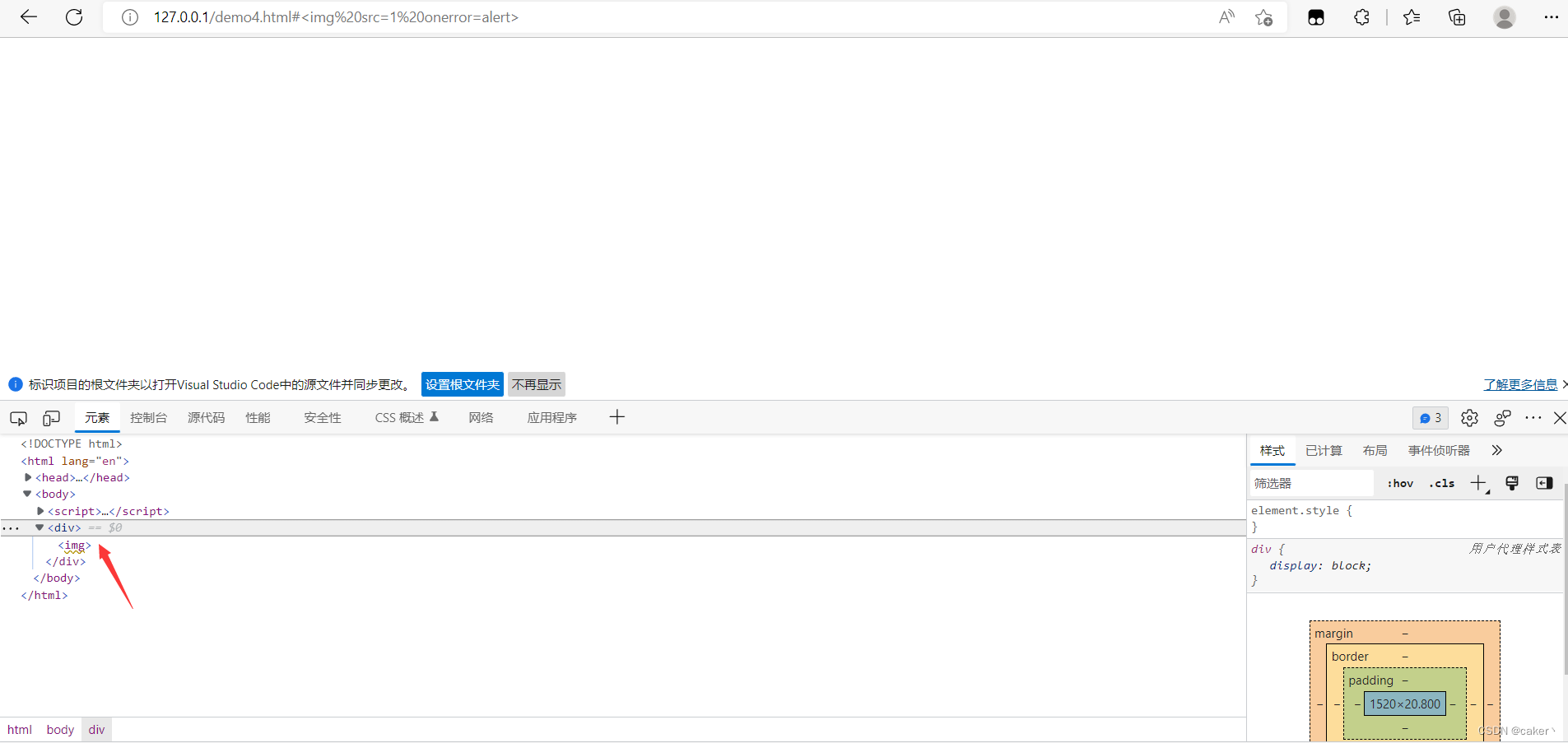Select the DOCTYPE html line
1568x743 pixels.
coord(72,443)
